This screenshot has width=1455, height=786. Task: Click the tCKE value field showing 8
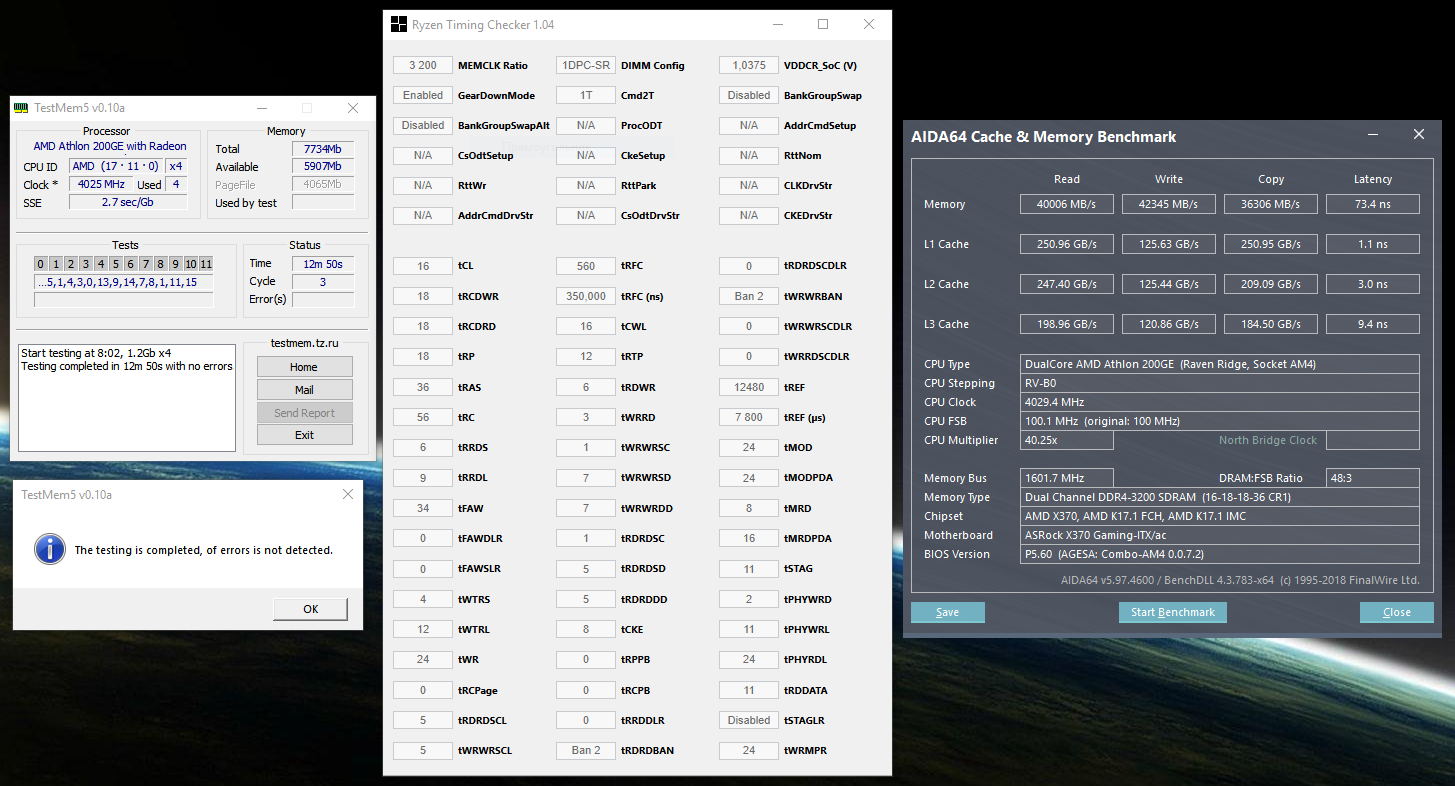tap(586, 629)
